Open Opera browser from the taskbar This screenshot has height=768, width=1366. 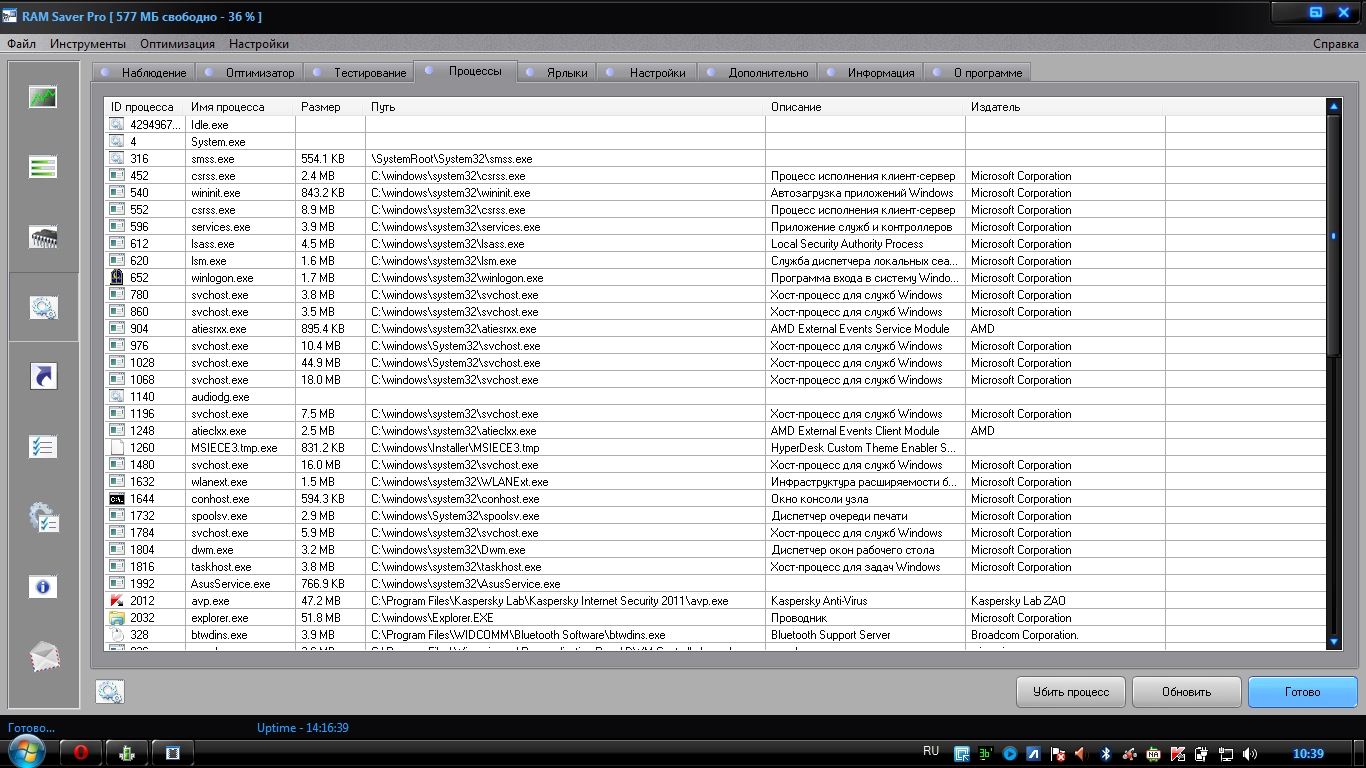coord(82,752)
